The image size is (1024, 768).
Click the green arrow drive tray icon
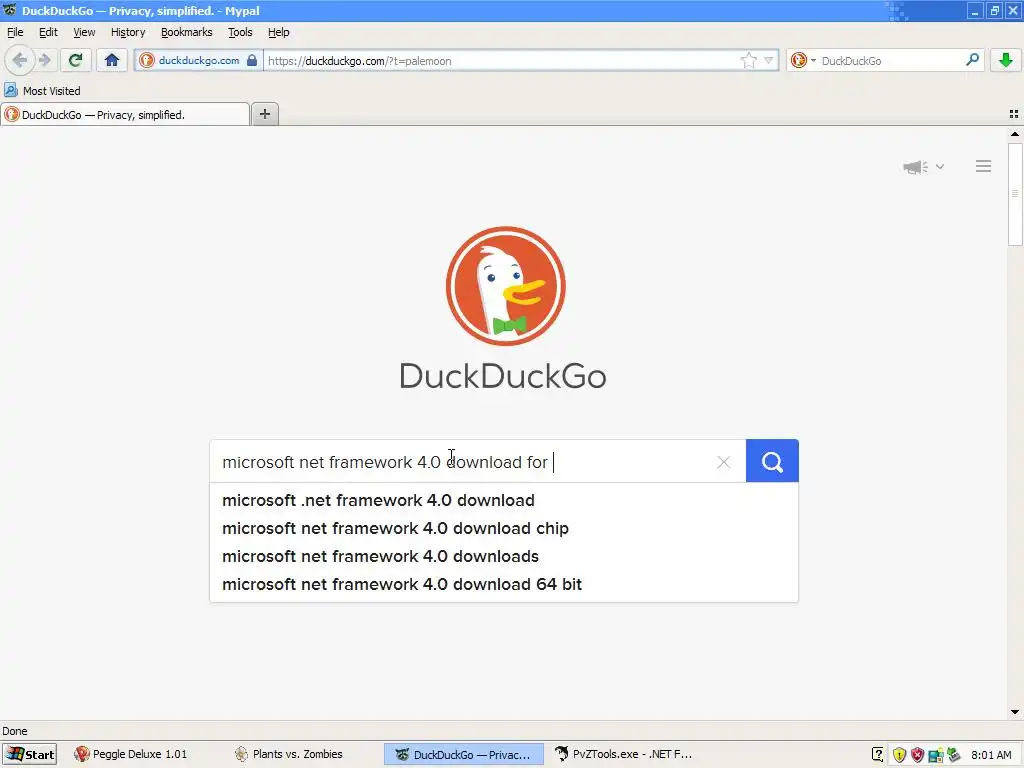[x=953, y=755]
